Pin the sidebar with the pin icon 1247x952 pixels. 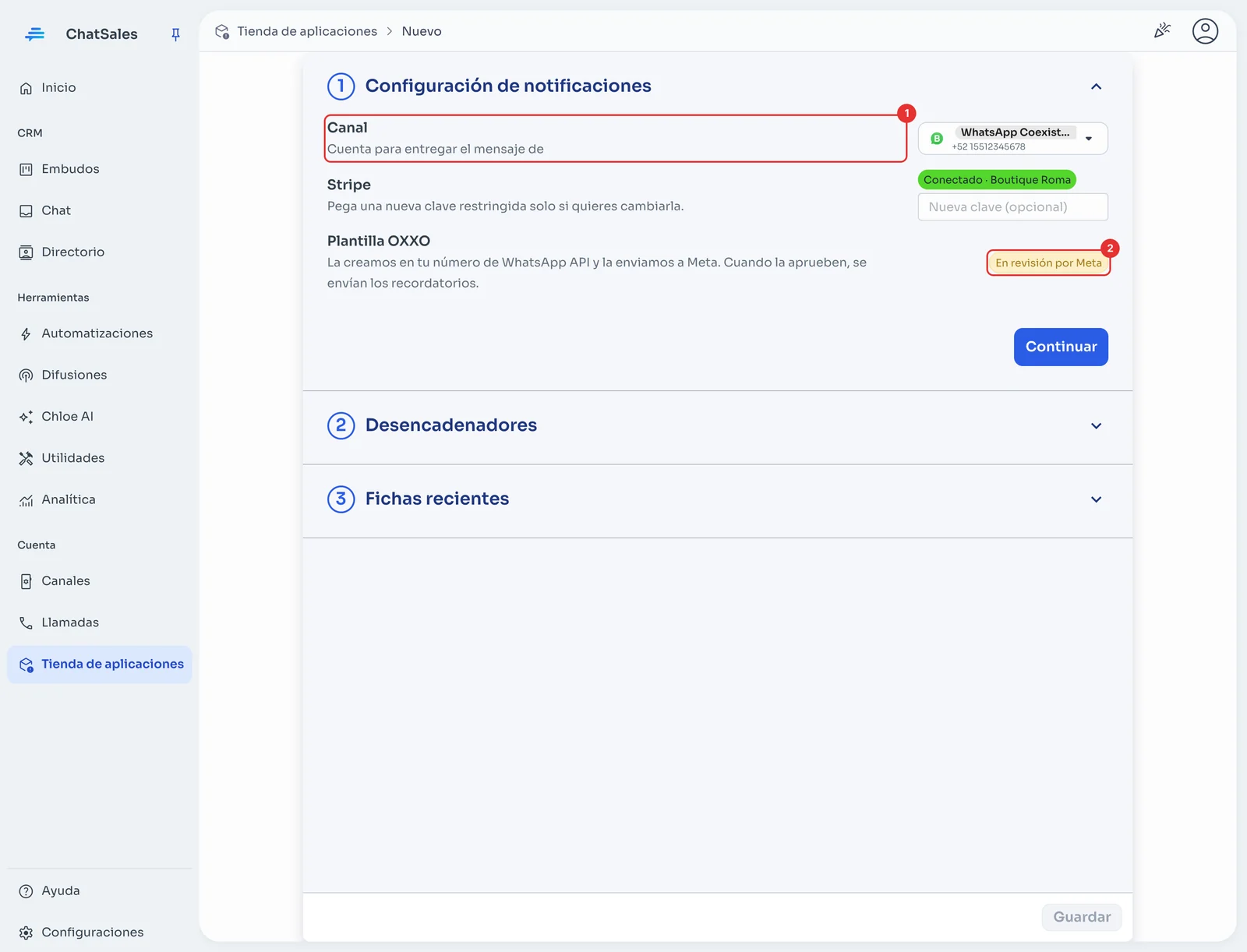(175, 34)
